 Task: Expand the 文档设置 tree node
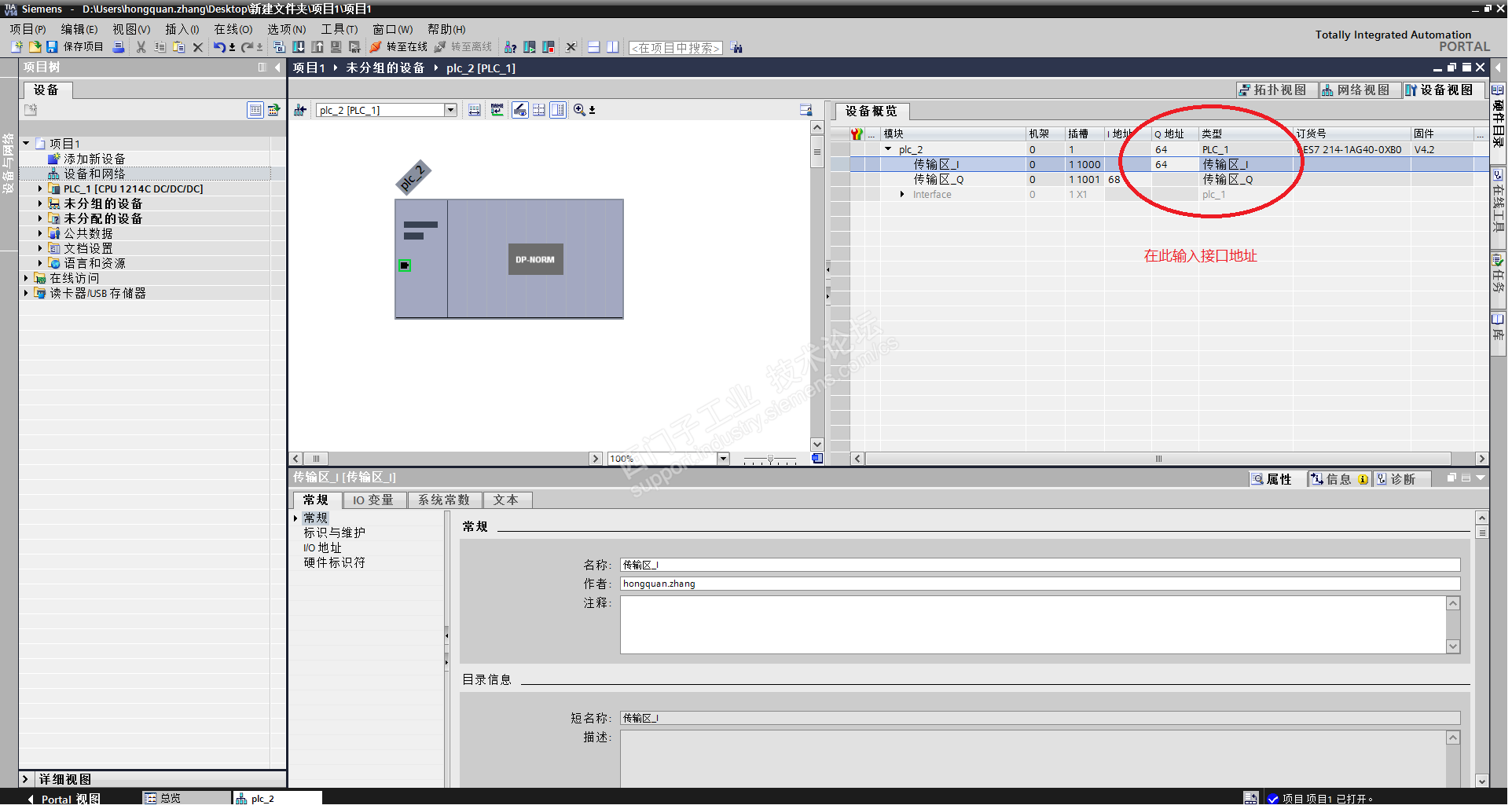[x=40, y=248]
